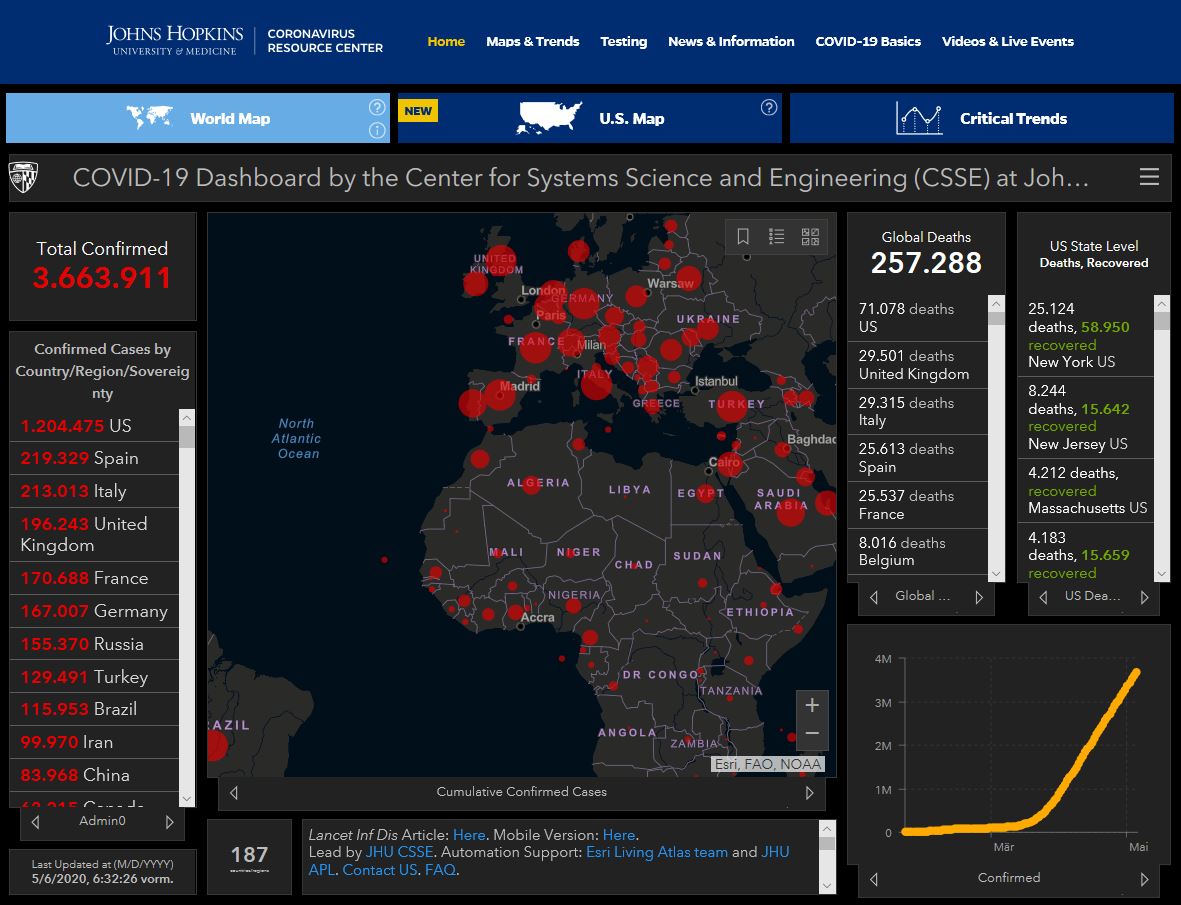This screenshot has width=1181, height=905.
Task: Click the U.S. map silhouette icon
Action: 549,118
